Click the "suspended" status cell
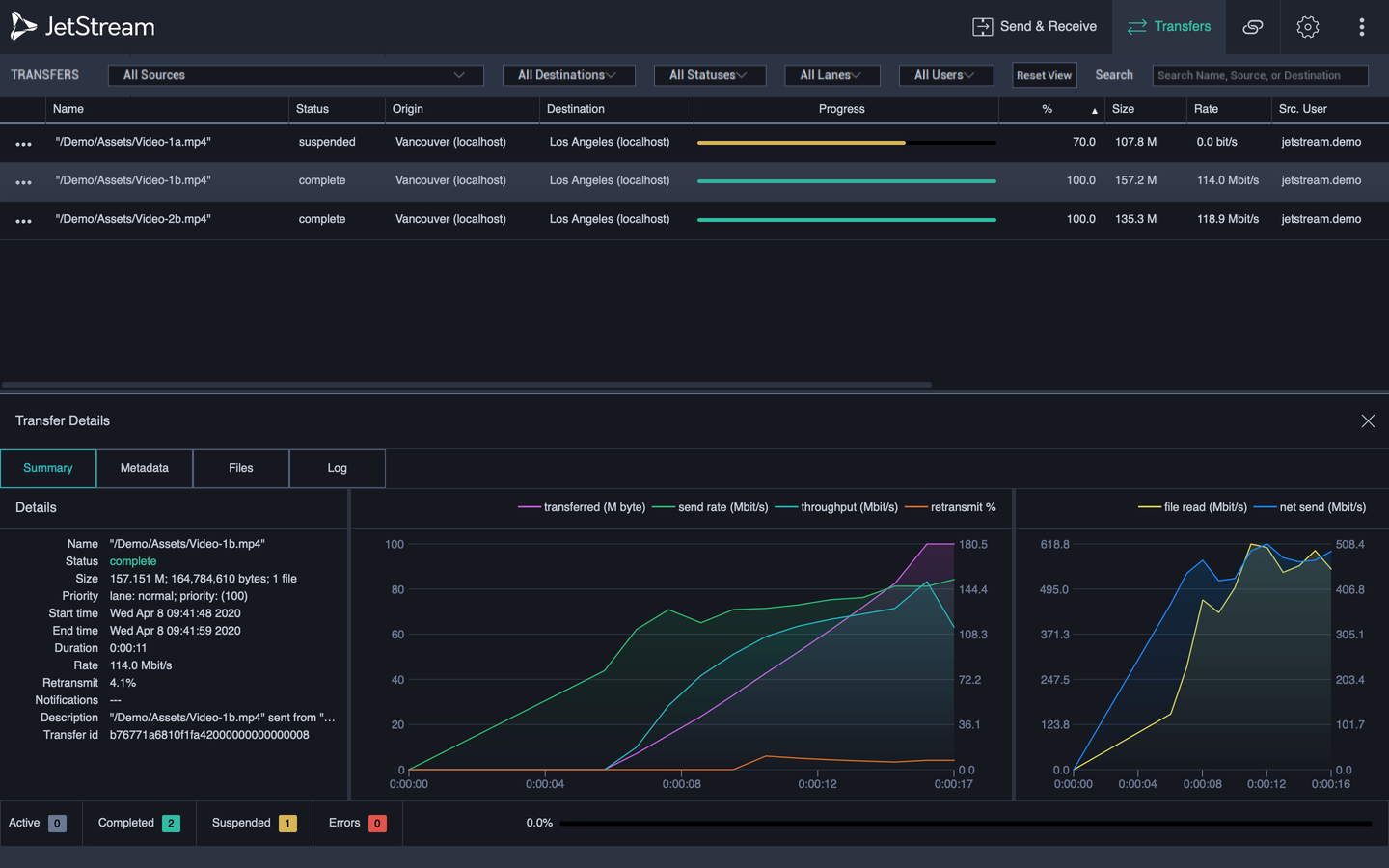Viewport: 1389px width, 868px height. tap(327, 142)
